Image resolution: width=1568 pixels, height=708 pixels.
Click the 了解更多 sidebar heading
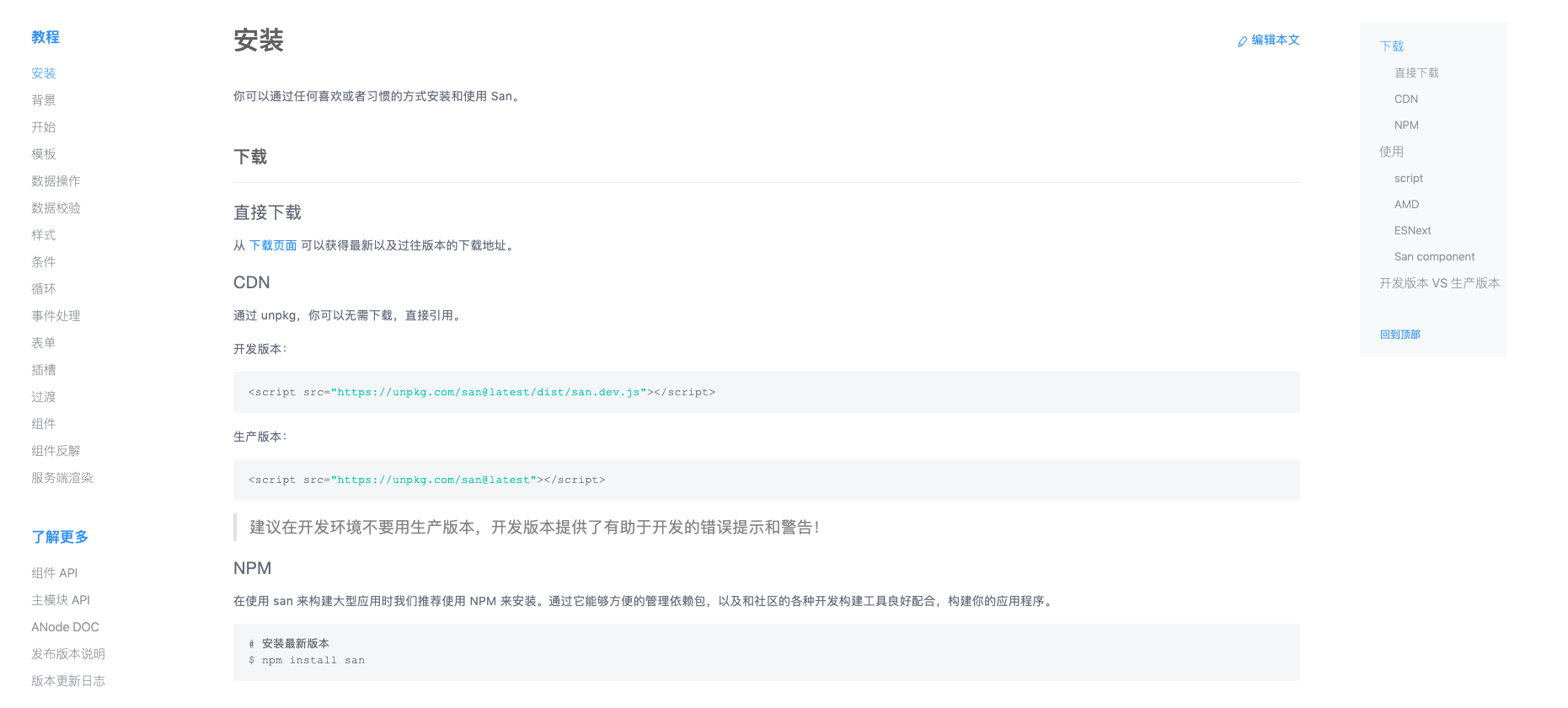pyautogui.click(x=60, y=537)
